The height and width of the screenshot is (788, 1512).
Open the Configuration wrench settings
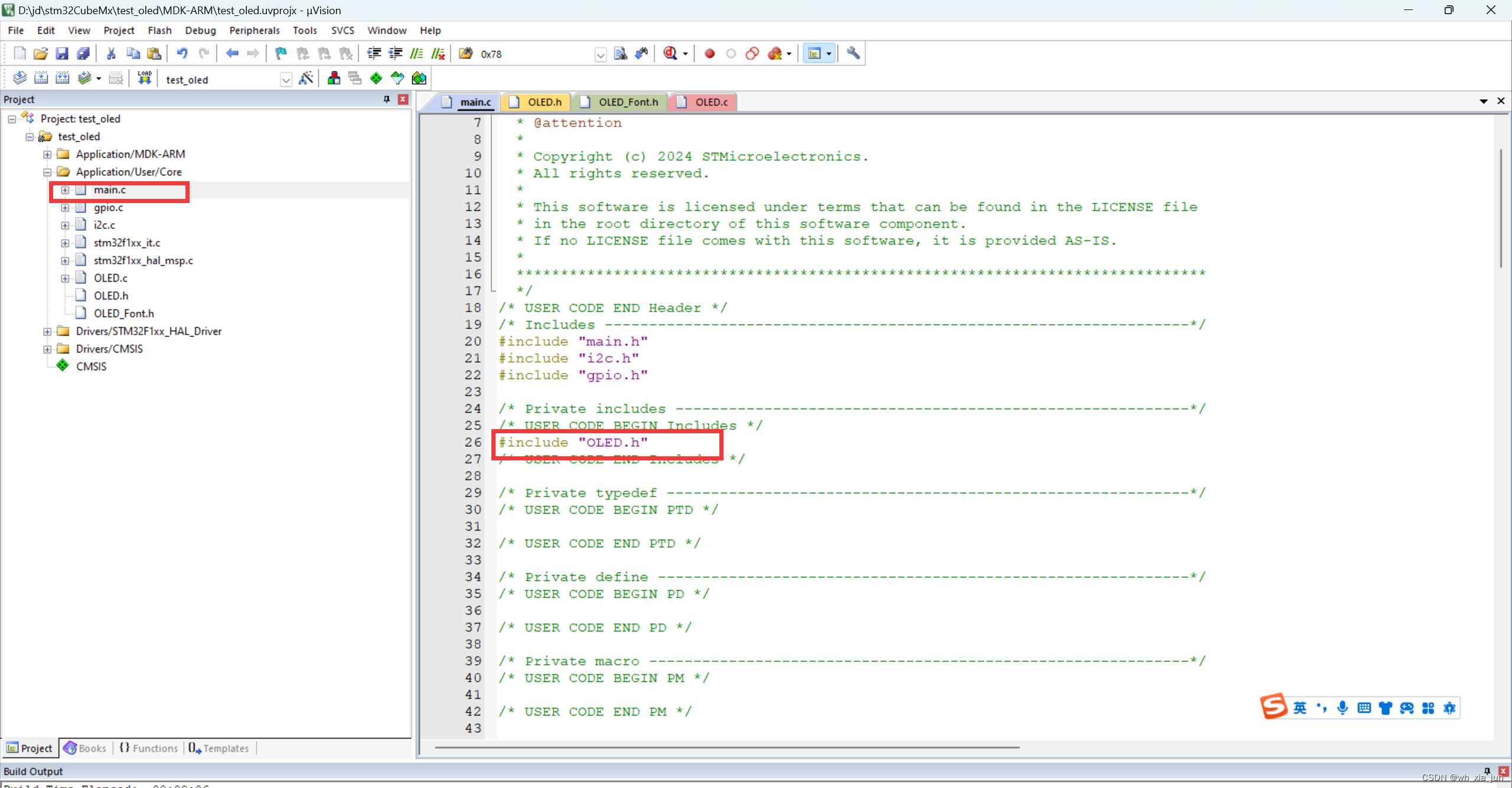pyautogui.click(x=853, y=54)
